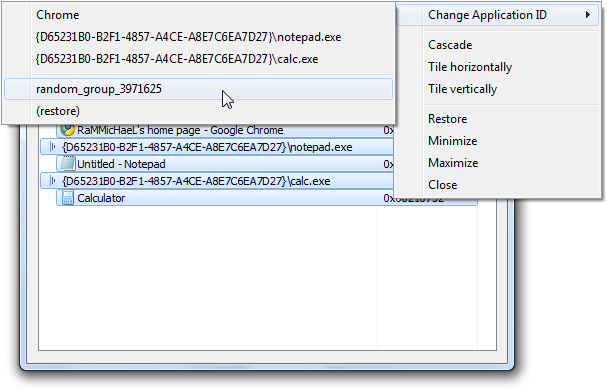Pick Chrome application ID from submenu

tap(198, 15)
